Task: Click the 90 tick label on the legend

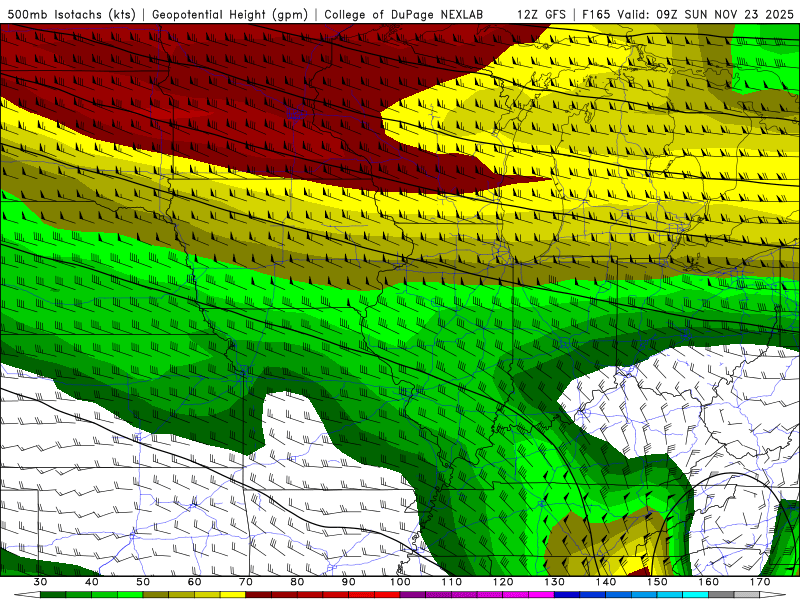Action: pyautogui.click(x=348, y=582)
